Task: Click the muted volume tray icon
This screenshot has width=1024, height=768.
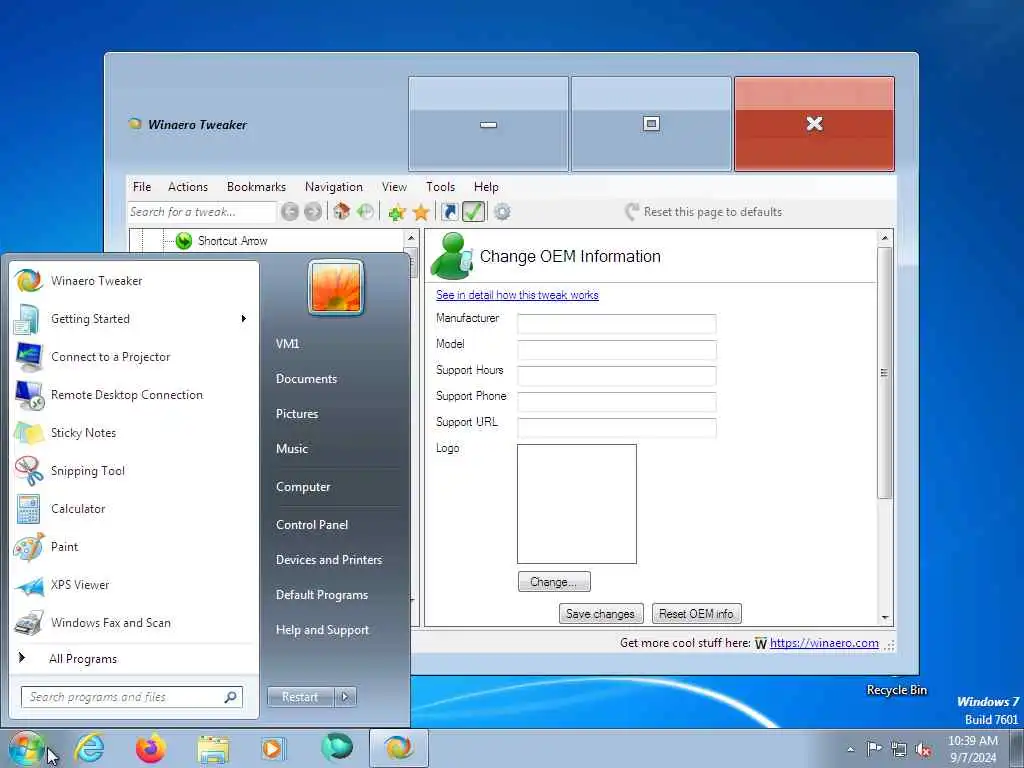Action: (923, 749)
